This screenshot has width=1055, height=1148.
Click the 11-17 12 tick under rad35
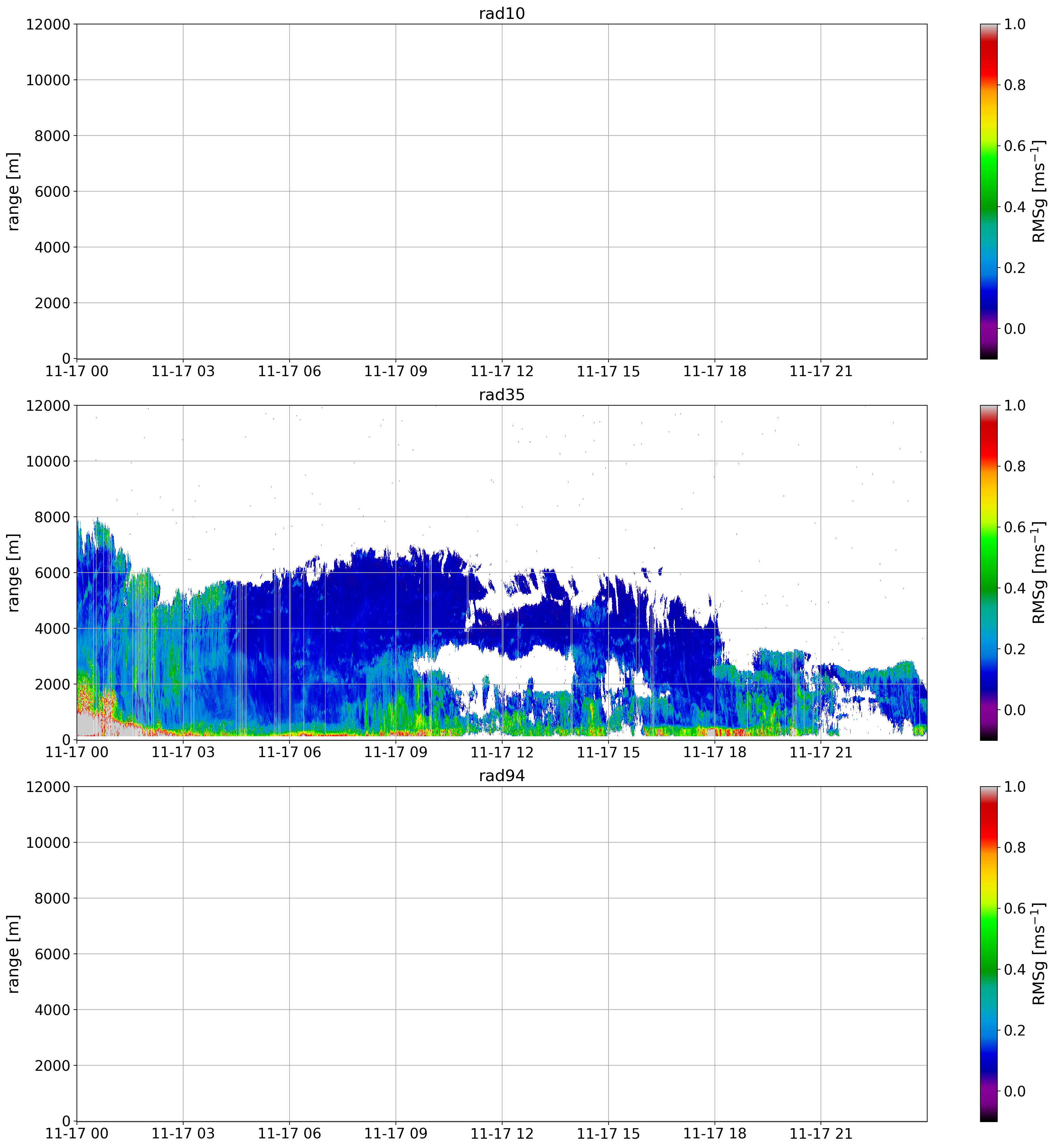[502, 752]
